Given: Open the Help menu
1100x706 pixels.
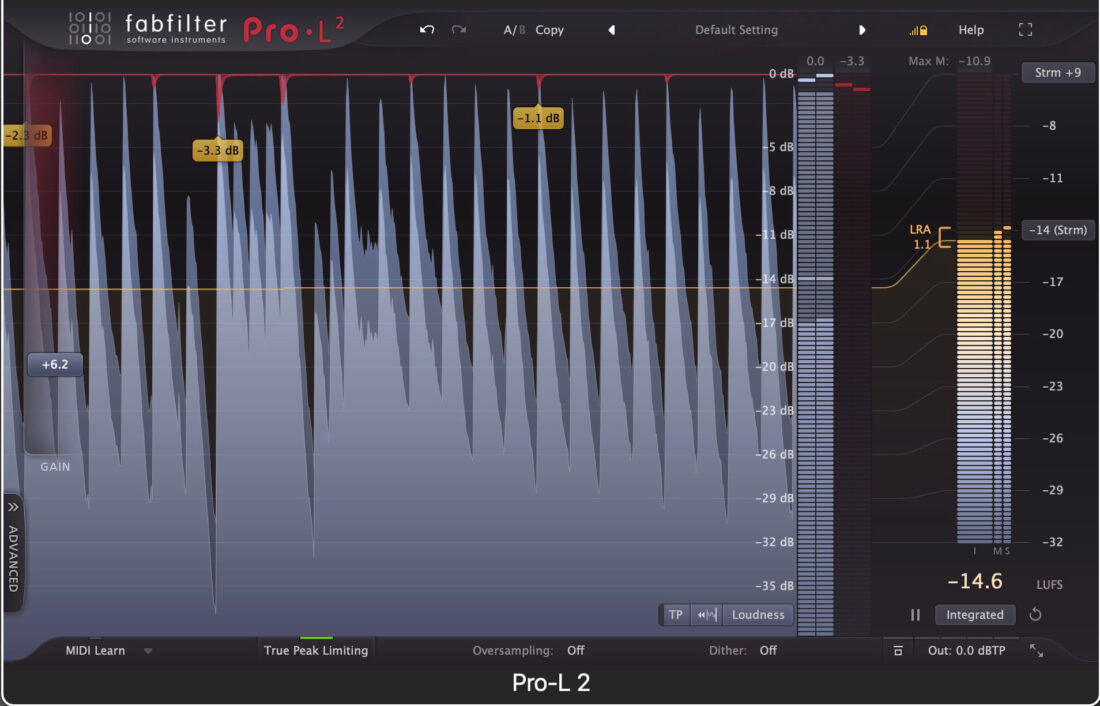Looking at the screenshot, I should coord(971,30).
